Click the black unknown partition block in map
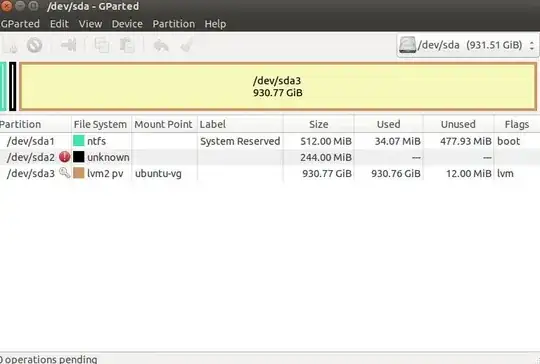The width and height of the screenshot is (540, 364). (x=12, y=86)
